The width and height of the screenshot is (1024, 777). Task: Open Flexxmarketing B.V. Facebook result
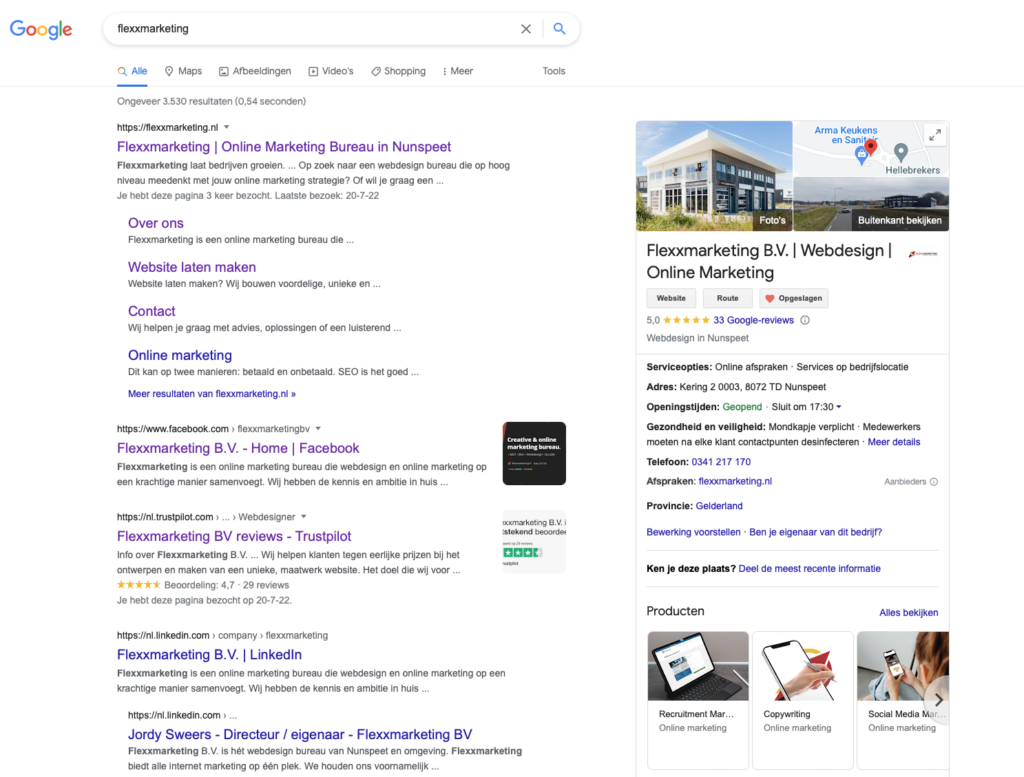[238, 449]
